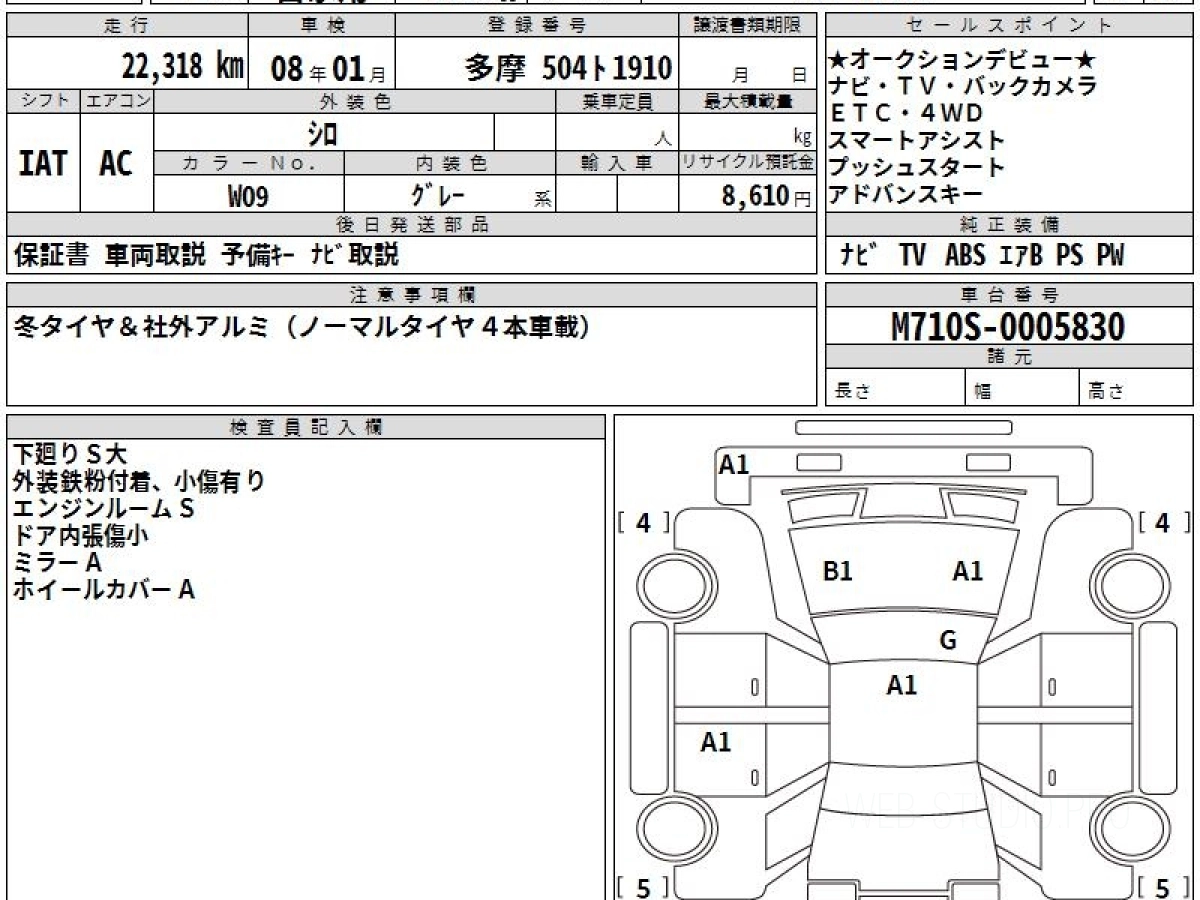Image resolution: width=1200 pixels, height=900 pixels.
Task: Select 諸元 section header
Action: point(1010,357)
